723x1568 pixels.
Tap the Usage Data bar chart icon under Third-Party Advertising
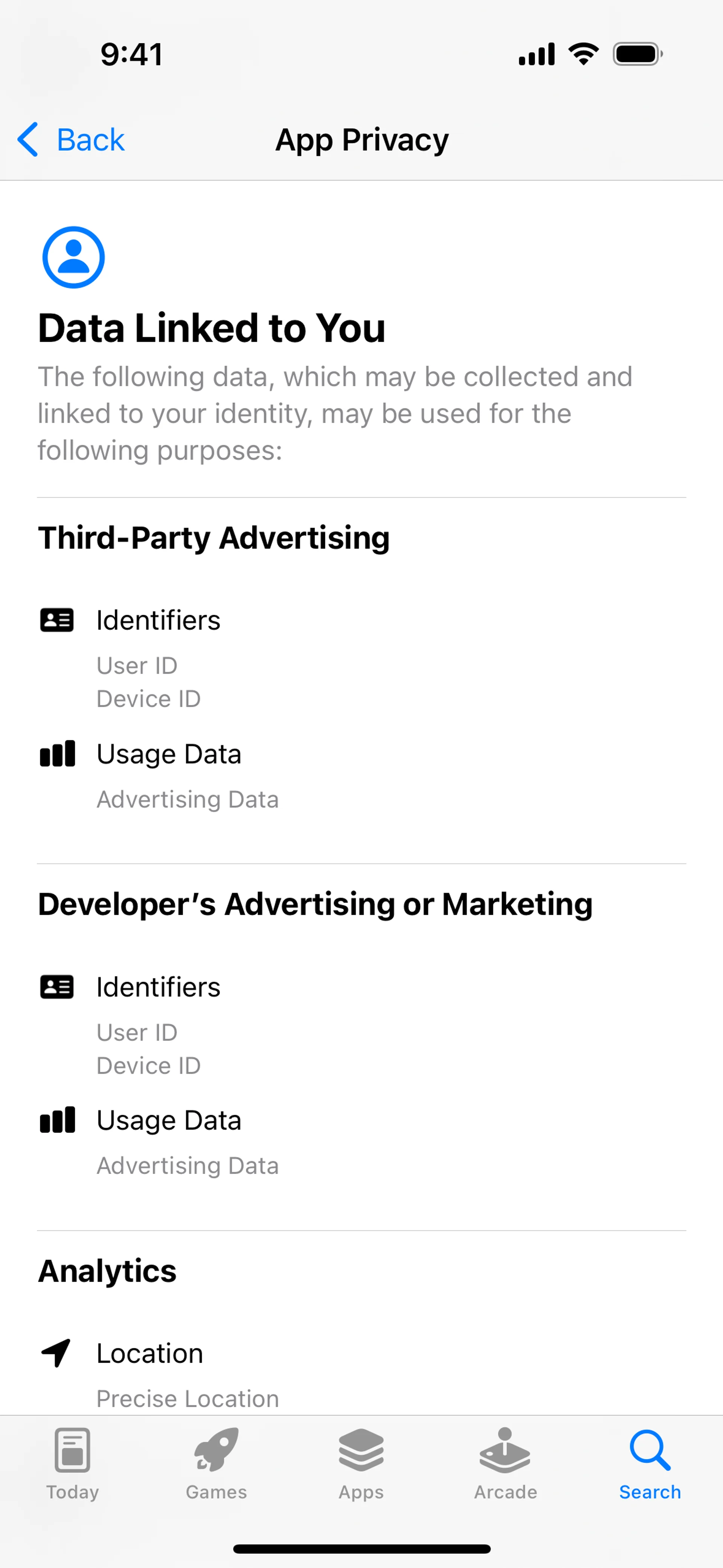coord(57,753)
